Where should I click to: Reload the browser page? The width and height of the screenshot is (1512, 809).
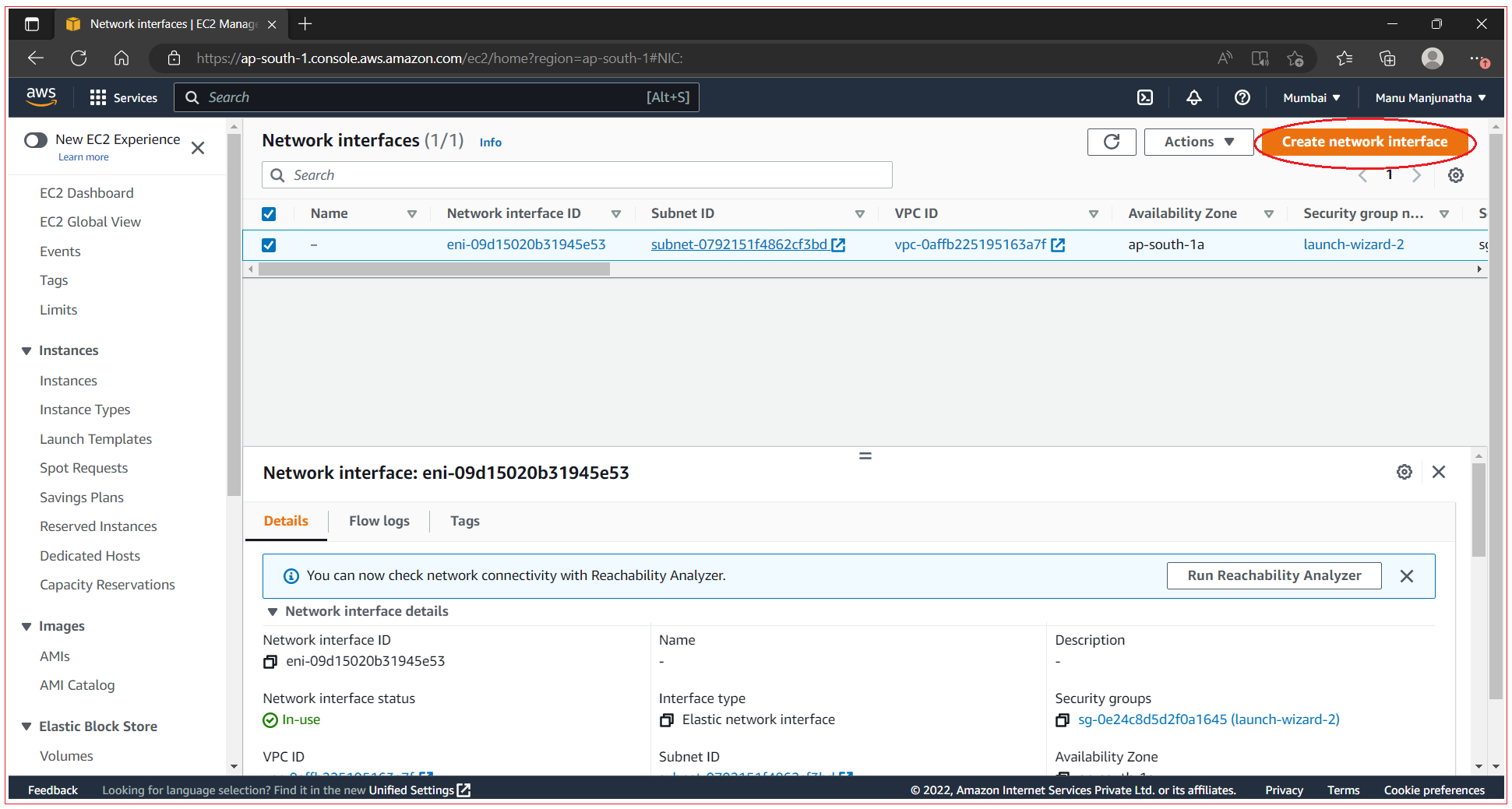(x=79, y=58)
